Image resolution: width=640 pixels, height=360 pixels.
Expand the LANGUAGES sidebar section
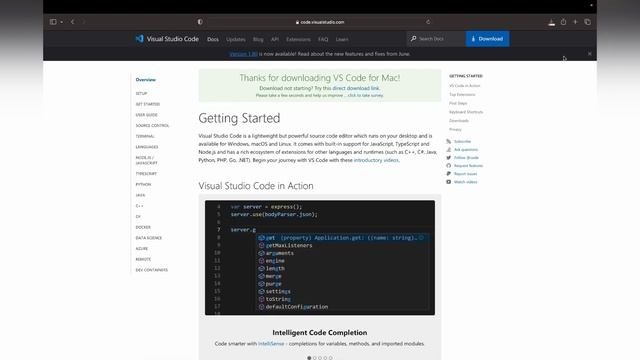[147, 147]
